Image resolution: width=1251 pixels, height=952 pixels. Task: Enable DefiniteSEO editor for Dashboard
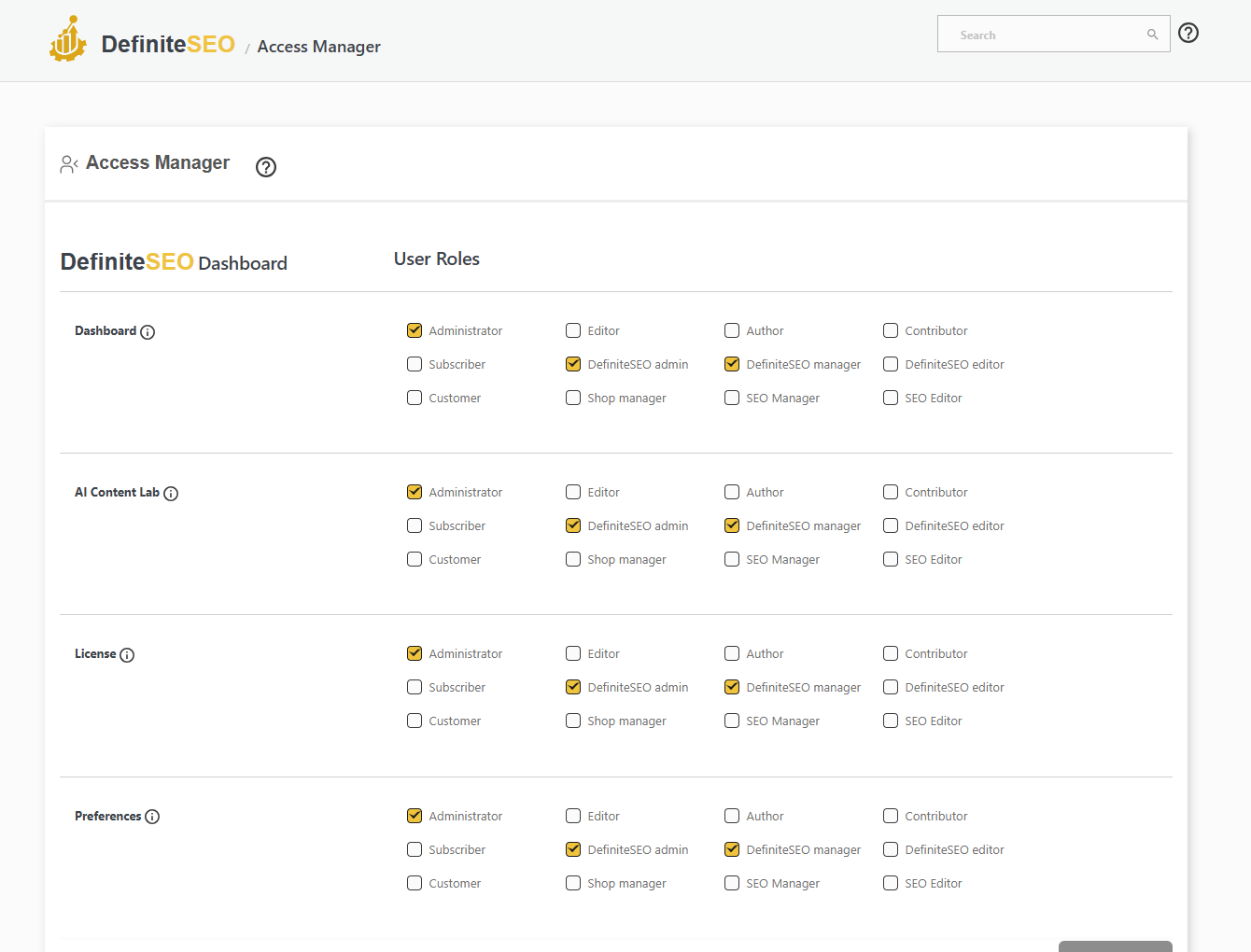coord(891,364)
